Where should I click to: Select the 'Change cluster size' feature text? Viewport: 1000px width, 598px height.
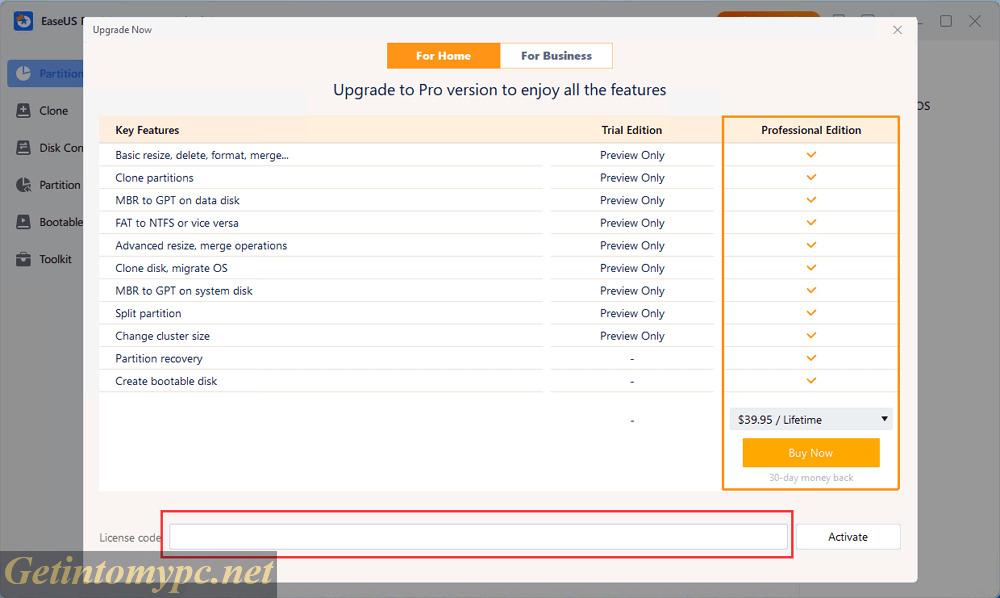(162, 336)
